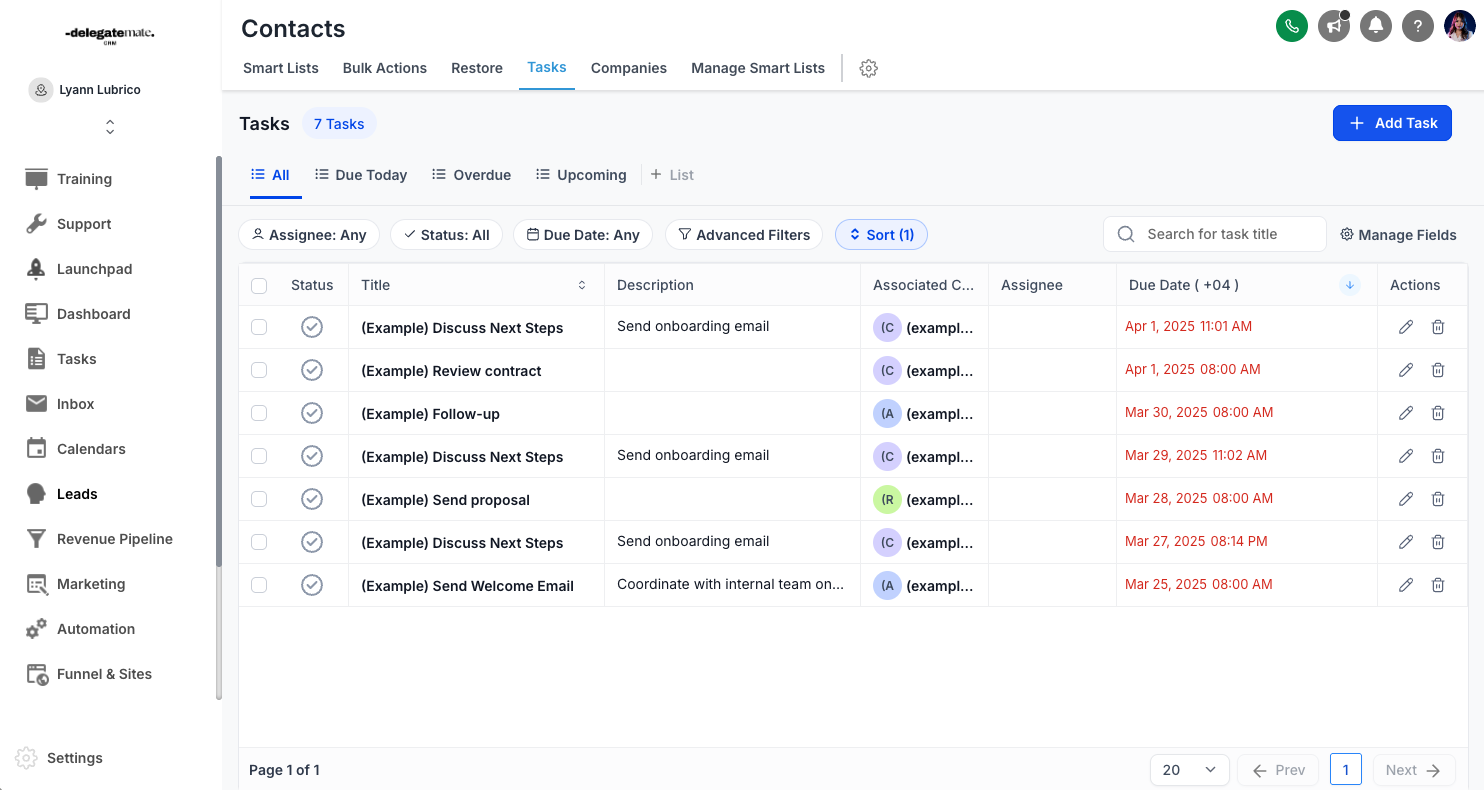Click the help question mark icon
Viewport: 1484px width, 790px height.
pyautogui.click(x=1418, y=26)
